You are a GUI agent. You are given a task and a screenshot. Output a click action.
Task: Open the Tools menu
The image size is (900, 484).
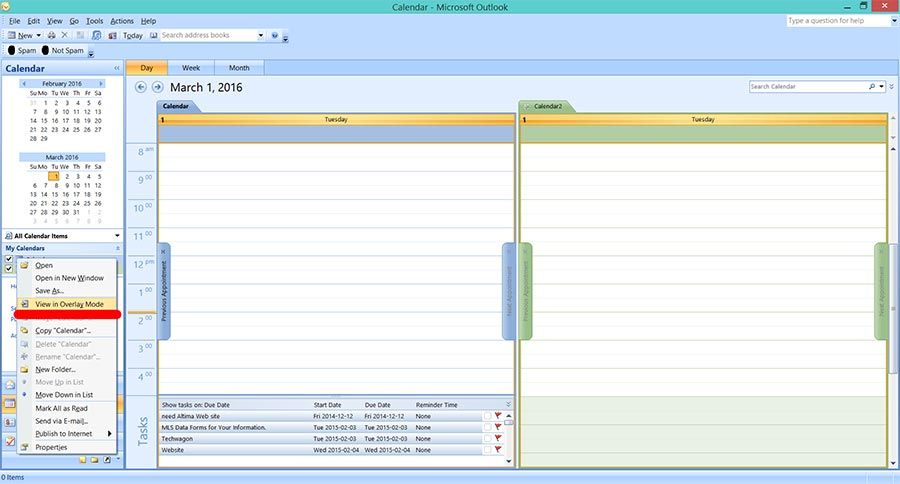pos(95,21)
